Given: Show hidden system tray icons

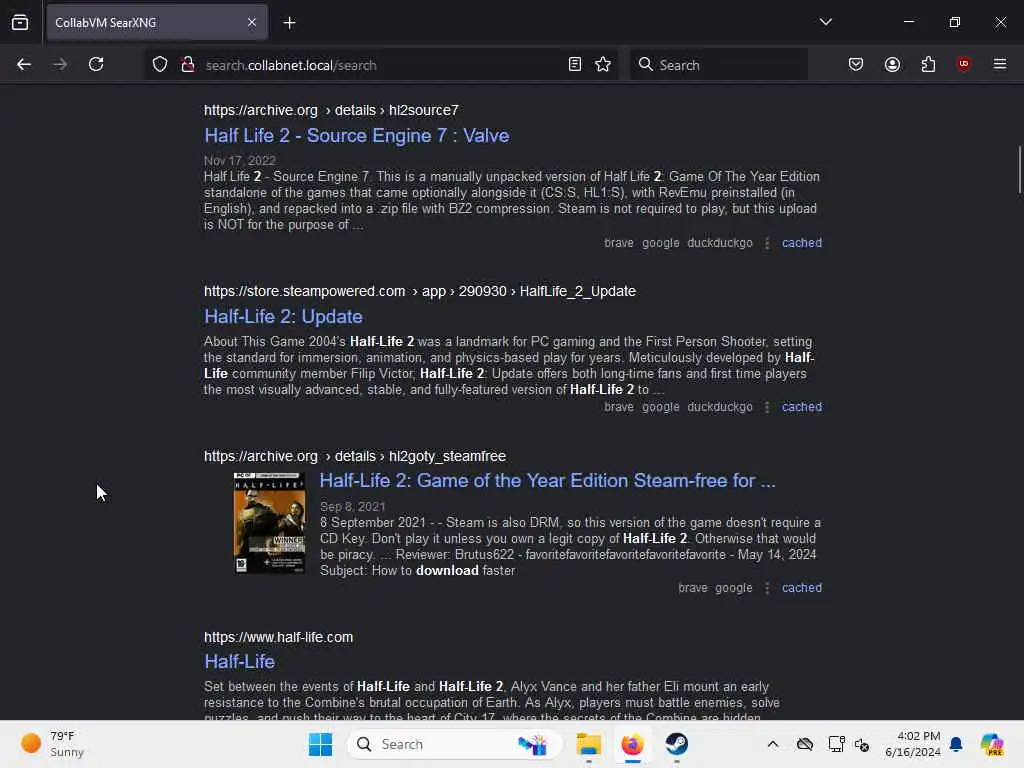Looking at the screenshot, I should 773,744.
